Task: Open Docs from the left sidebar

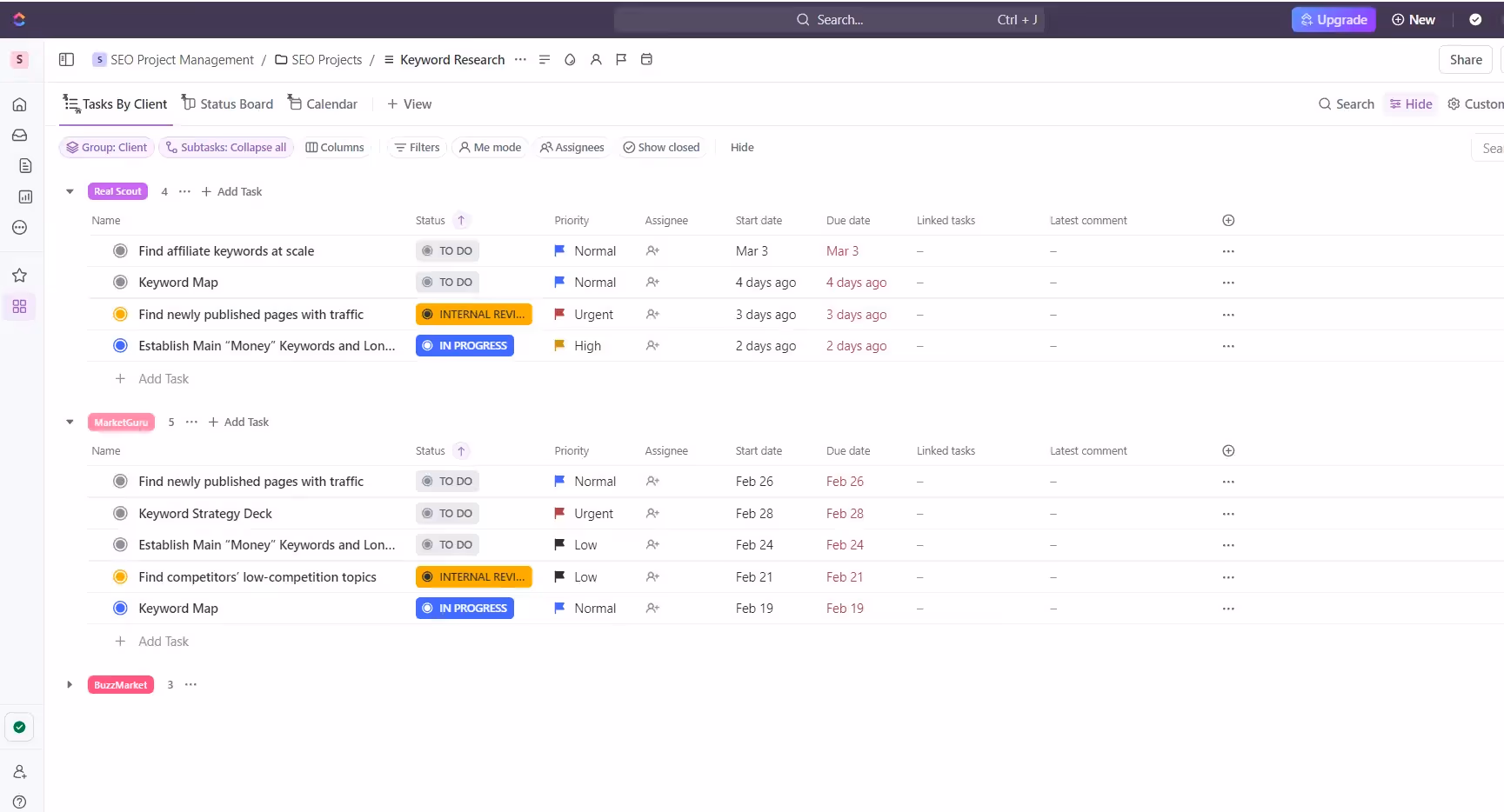Action: tap(19, 165)
